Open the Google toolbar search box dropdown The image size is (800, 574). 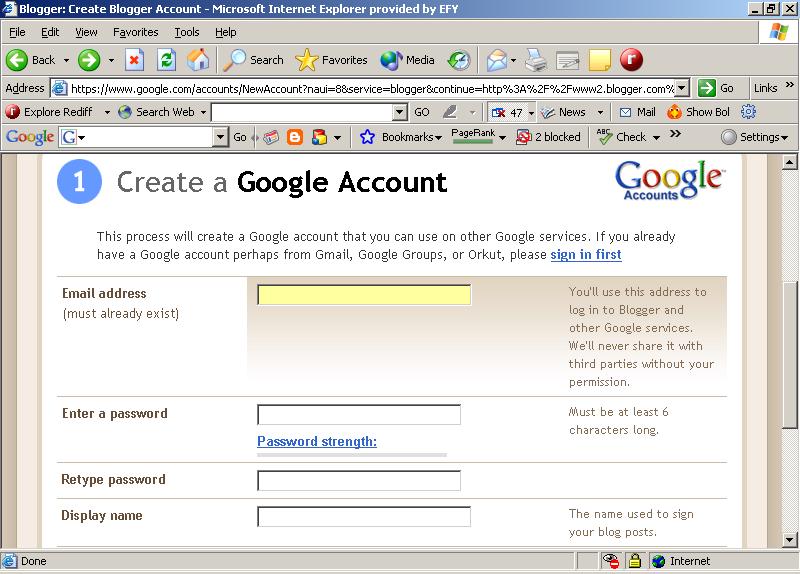pyautogui.click(x=220, y=137)
